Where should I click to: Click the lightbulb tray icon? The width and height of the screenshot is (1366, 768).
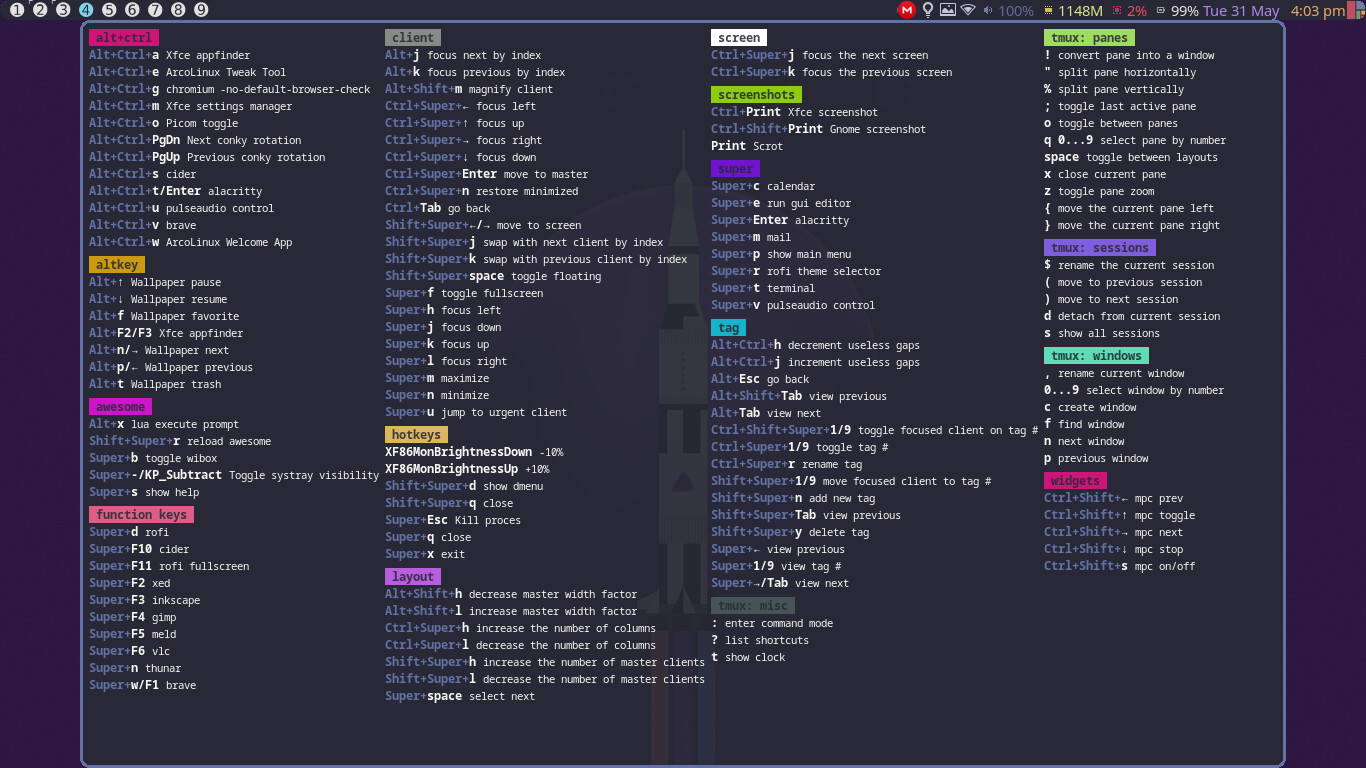coord(928,10)
